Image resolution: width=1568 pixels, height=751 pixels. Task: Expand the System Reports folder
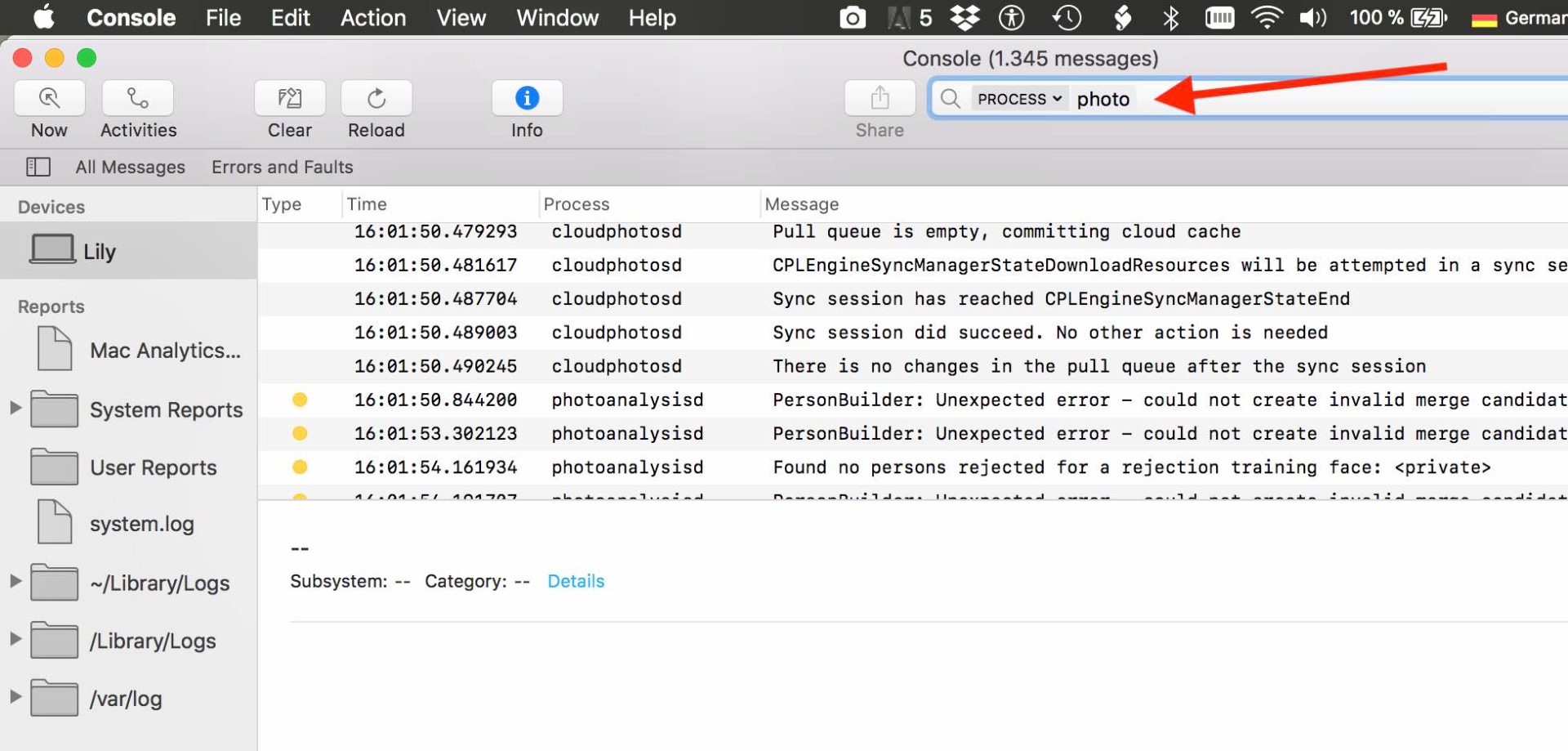15,408
